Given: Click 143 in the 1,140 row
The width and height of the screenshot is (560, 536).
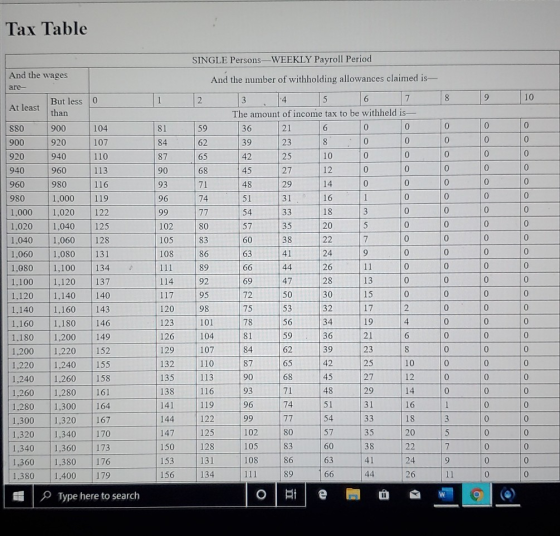Looking at the screenshot, I should point(102,309).
